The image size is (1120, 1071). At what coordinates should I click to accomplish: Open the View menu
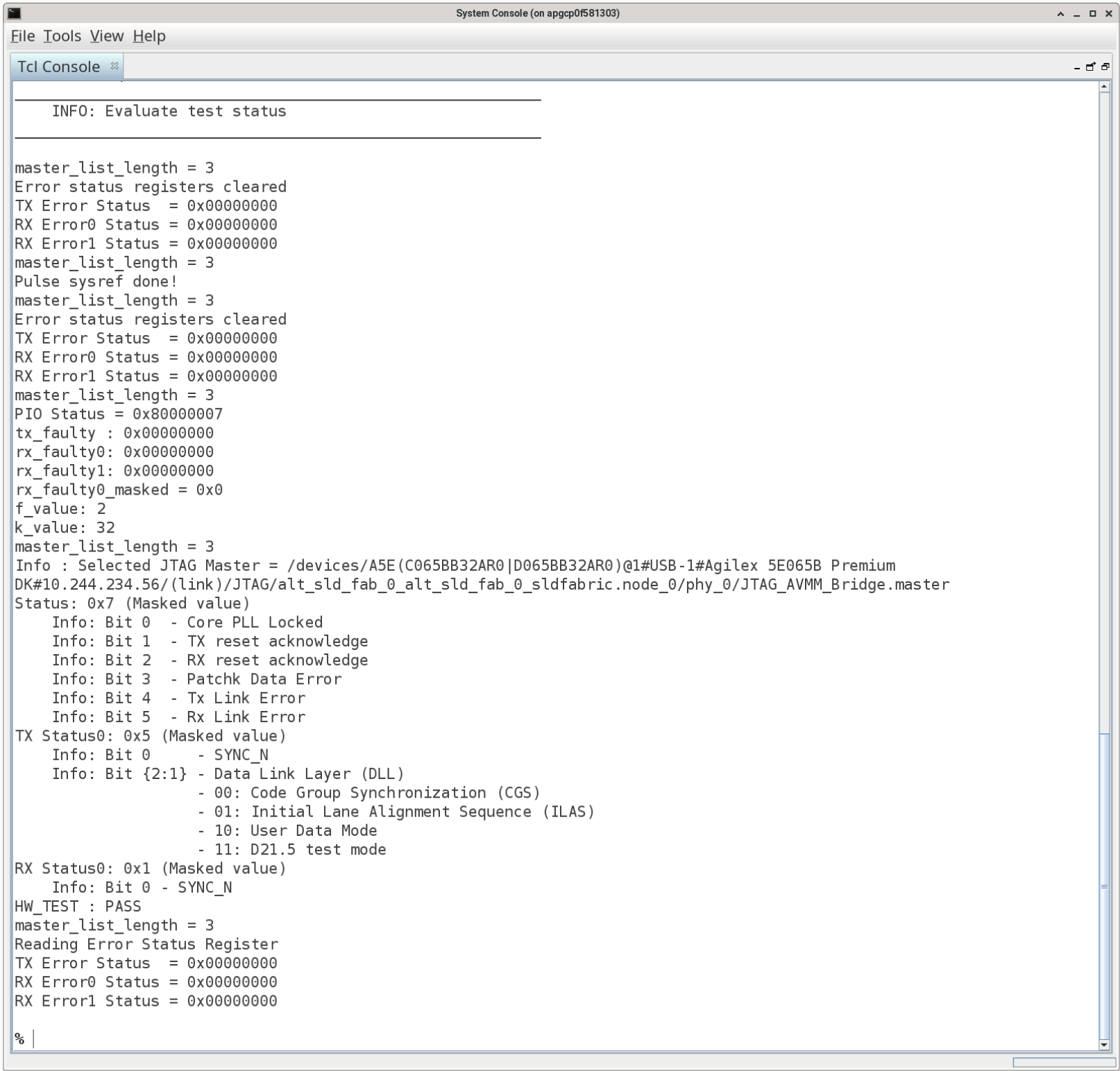click(x=107, y=36)
